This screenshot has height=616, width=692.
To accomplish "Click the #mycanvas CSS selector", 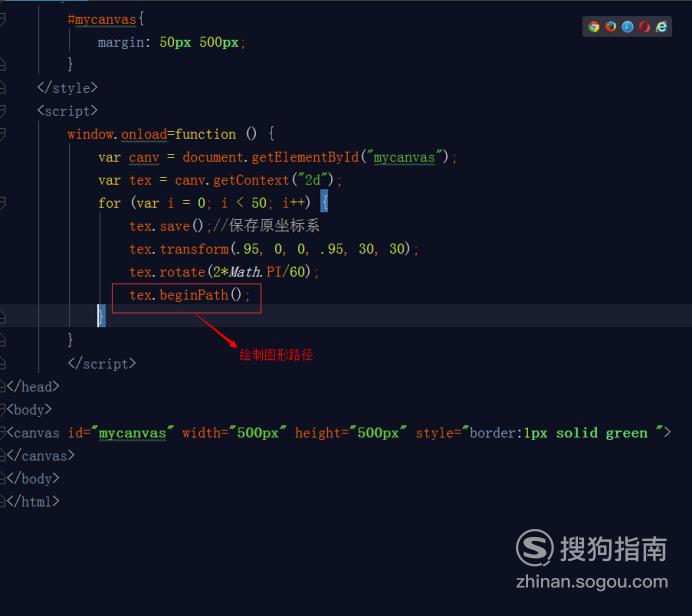I will [102, 19].
